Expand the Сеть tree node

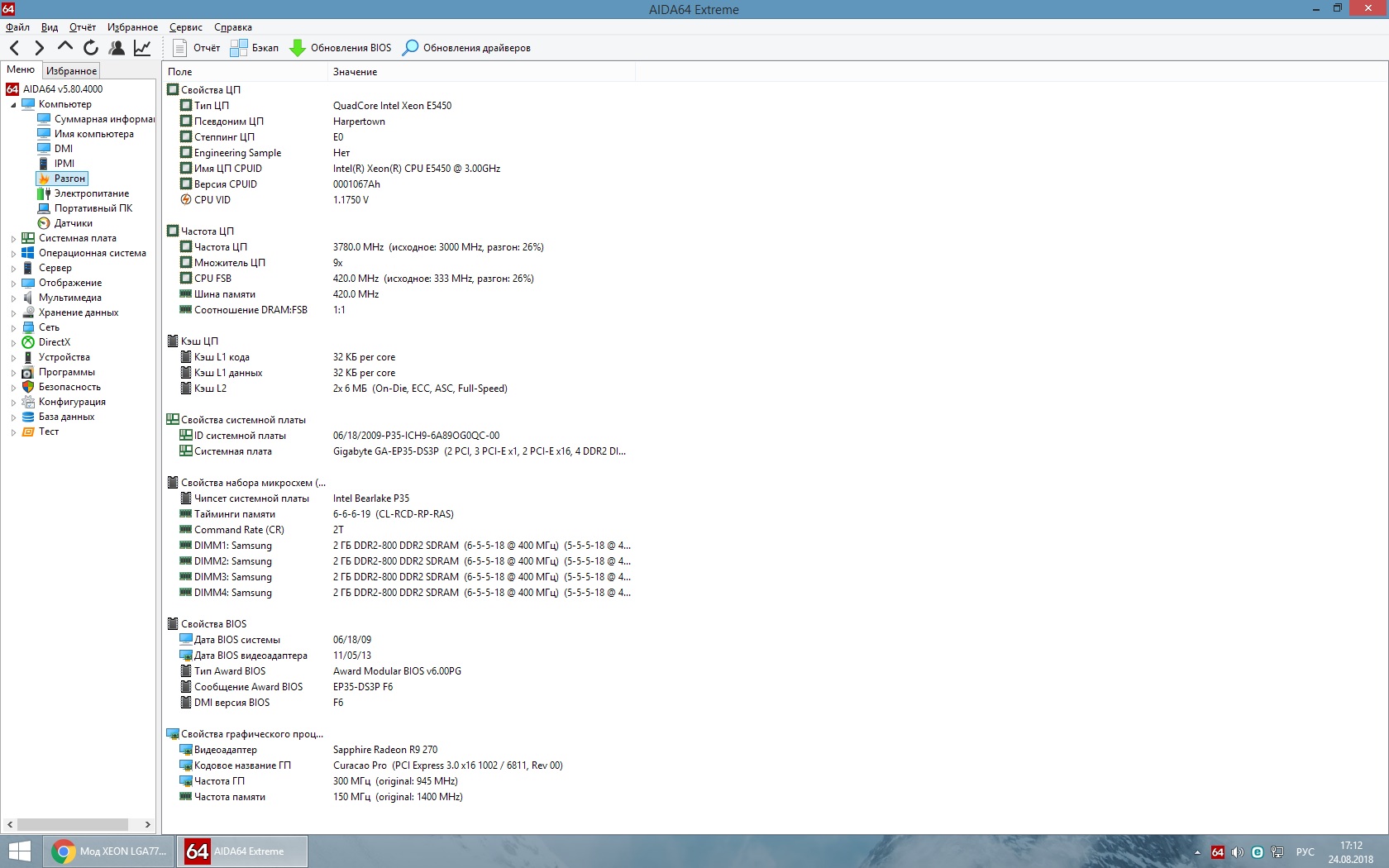13,328
